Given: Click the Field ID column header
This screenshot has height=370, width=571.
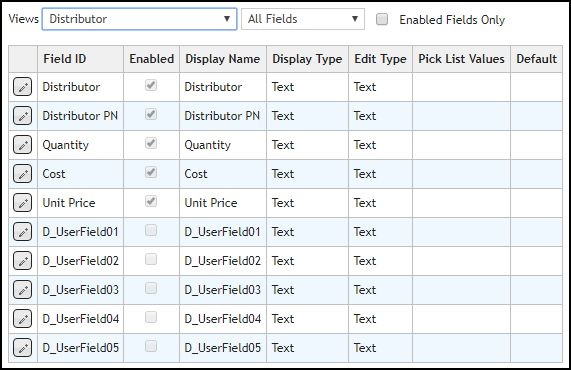Looking at the screenshot, I should click(x=80, y=59).
